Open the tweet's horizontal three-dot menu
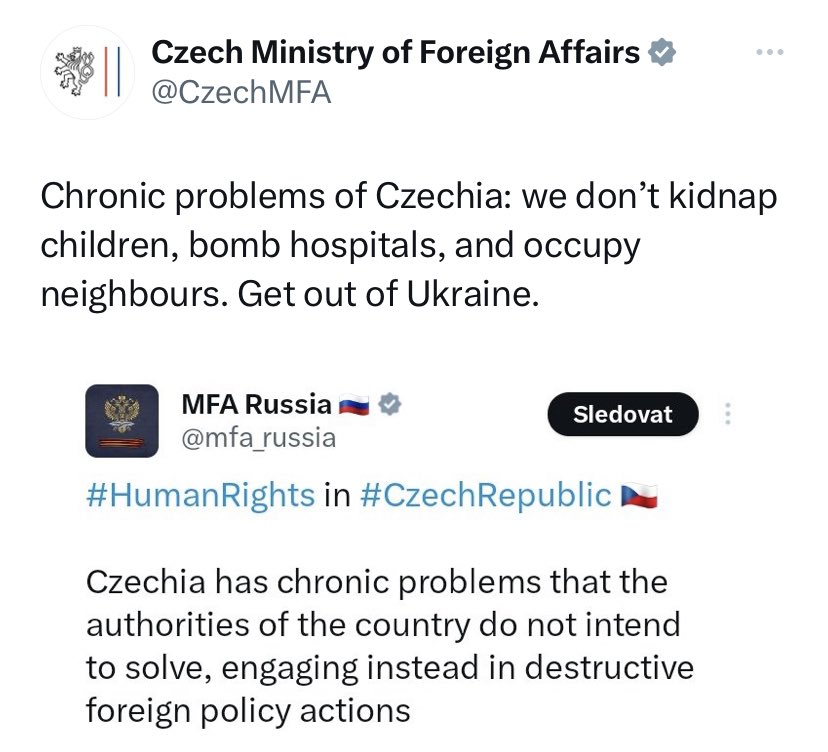The image size is (828, 752). [x=768, y=52]
